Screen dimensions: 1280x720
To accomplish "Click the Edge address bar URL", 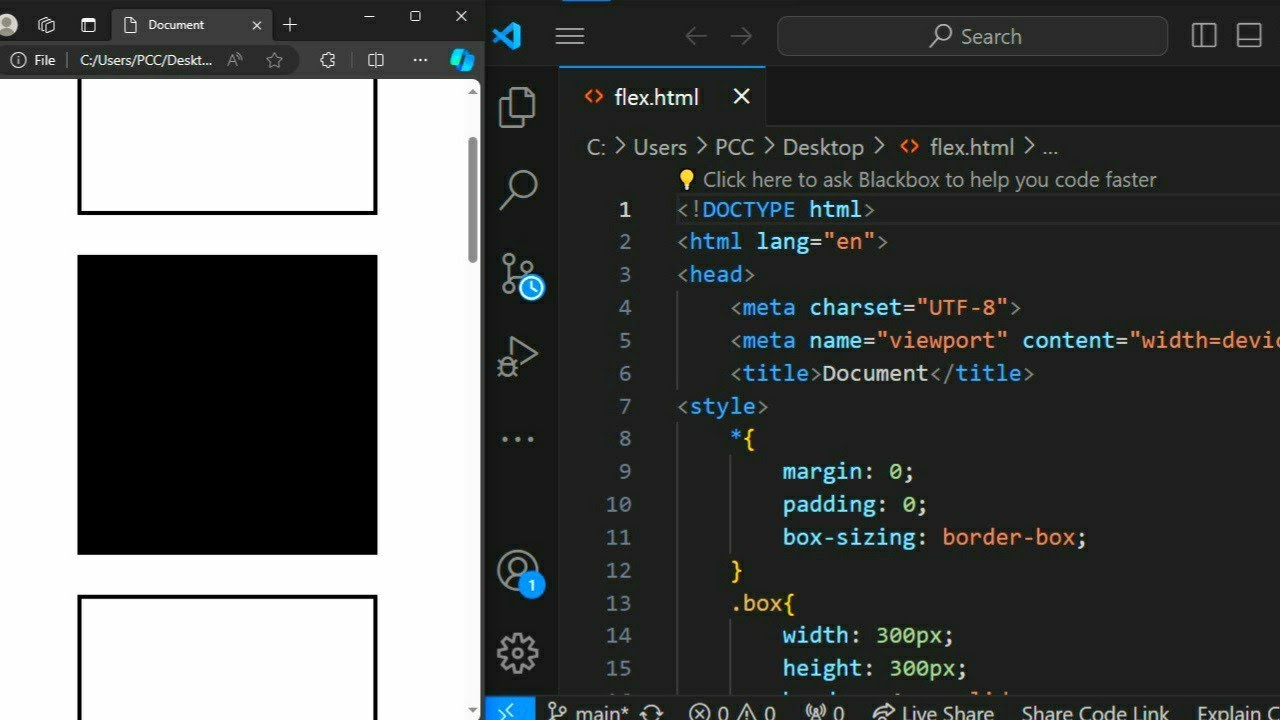I will click(x=146, y=60).
